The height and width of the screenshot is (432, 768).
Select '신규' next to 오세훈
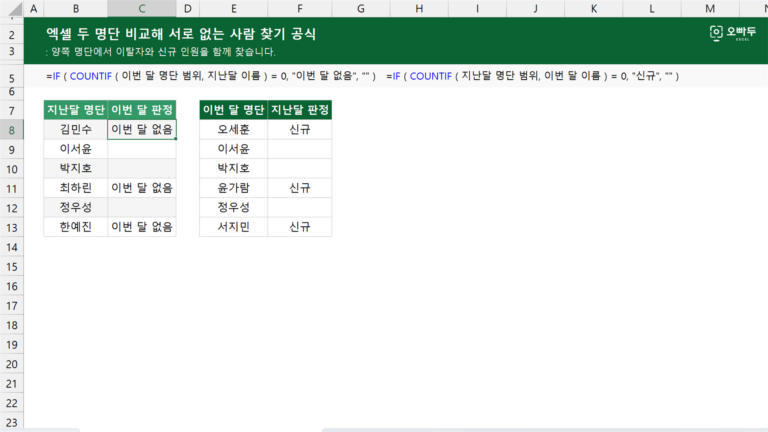tap(300, 129)
